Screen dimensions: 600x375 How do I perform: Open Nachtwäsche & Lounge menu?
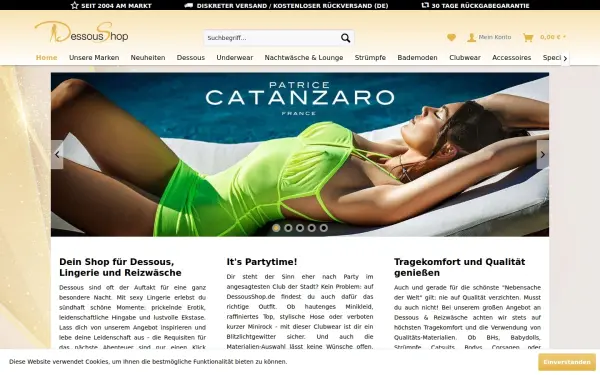pyautogui.click(x=304, y=58)
